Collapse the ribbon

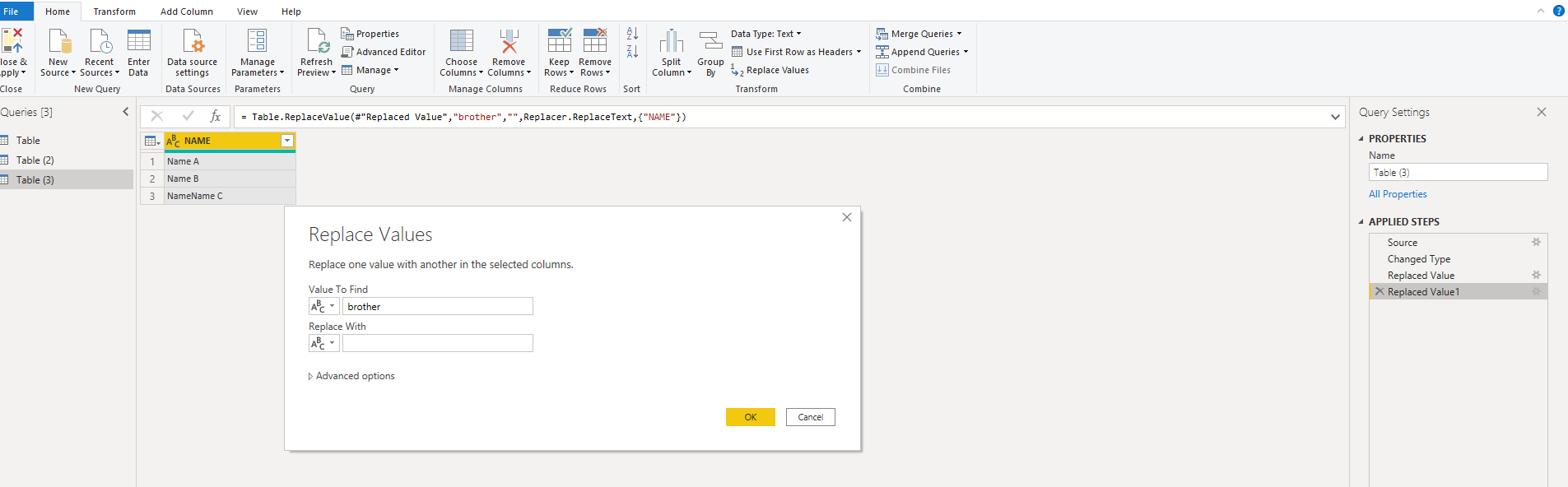click(x=1541, y=11)
